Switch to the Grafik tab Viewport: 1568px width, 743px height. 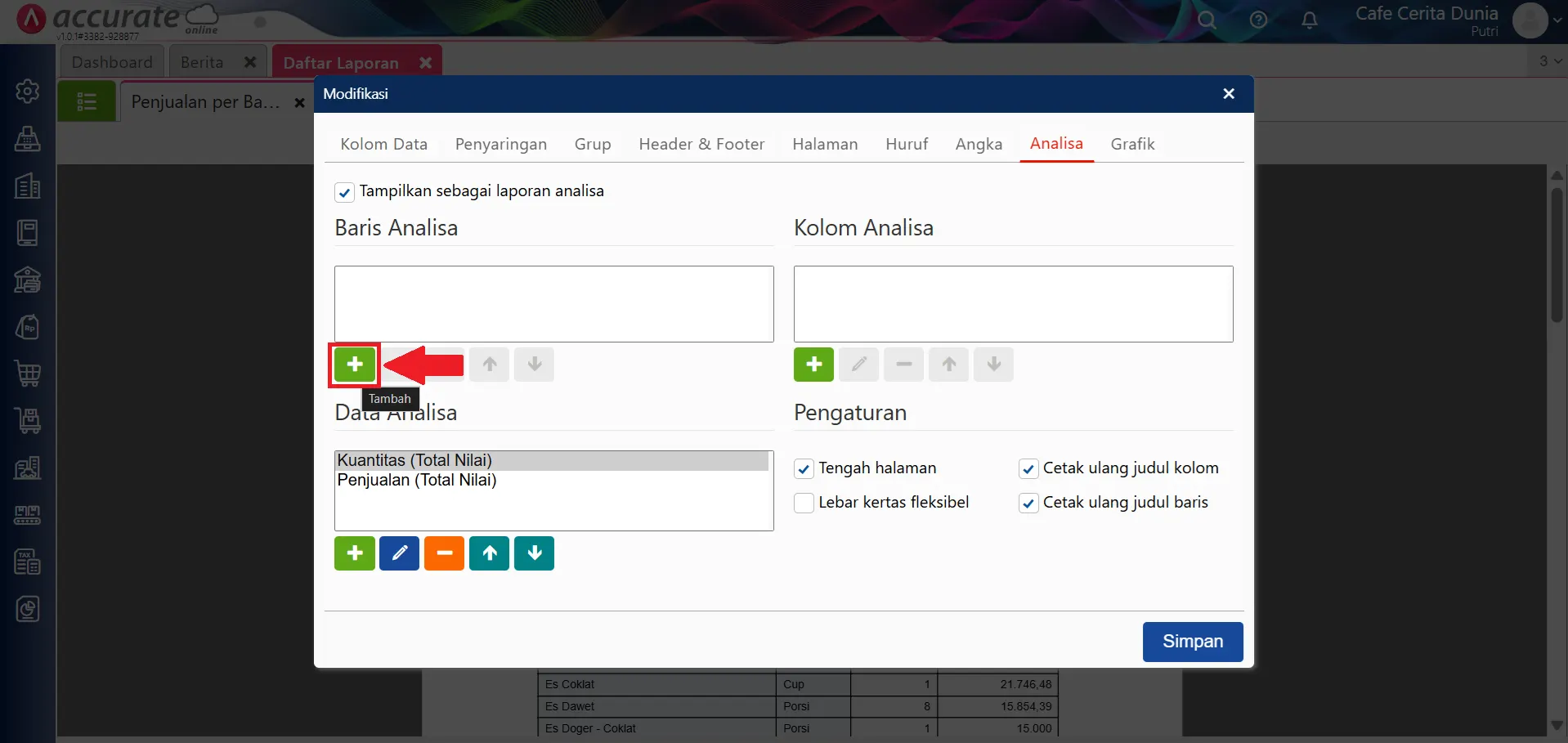pyautogui.click(x=1133, y=144)
